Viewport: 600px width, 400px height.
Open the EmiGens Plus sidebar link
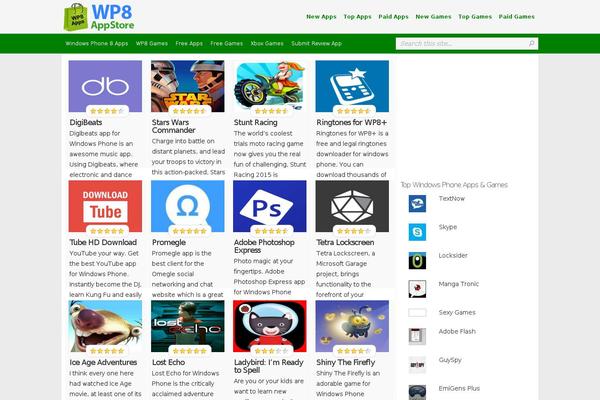[459, 388]
